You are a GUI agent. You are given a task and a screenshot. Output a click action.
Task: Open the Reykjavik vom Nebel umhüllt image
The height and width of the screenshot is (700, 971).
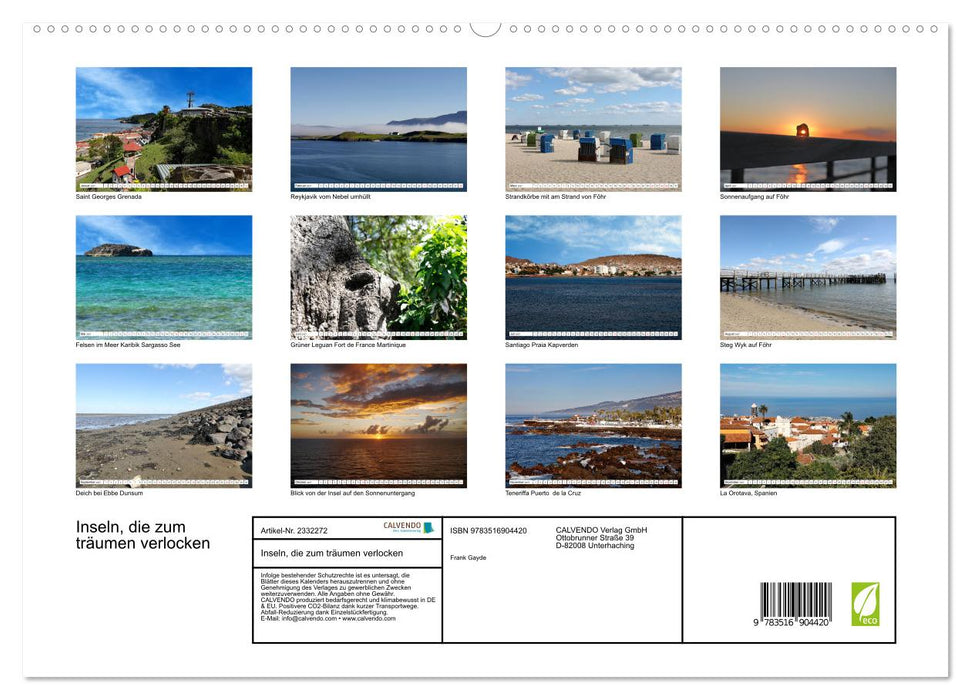click(378, 129)
